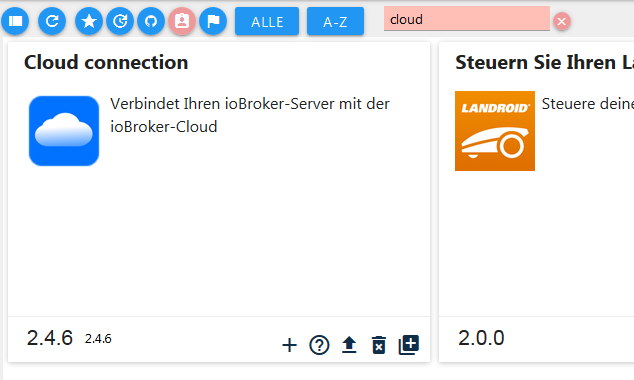
Task: Sort adapters using A-Z button
Action: click(x=335, y=21)
